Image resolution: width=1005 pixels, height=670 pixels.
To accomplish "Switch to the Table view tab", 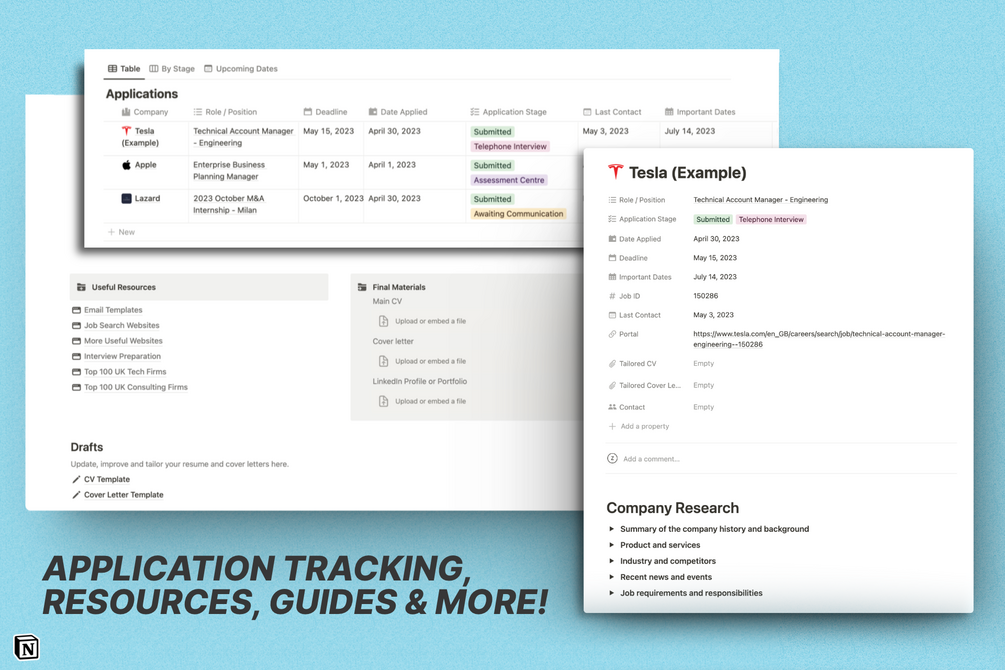I will pyautogui.click(x=124, y=69).
